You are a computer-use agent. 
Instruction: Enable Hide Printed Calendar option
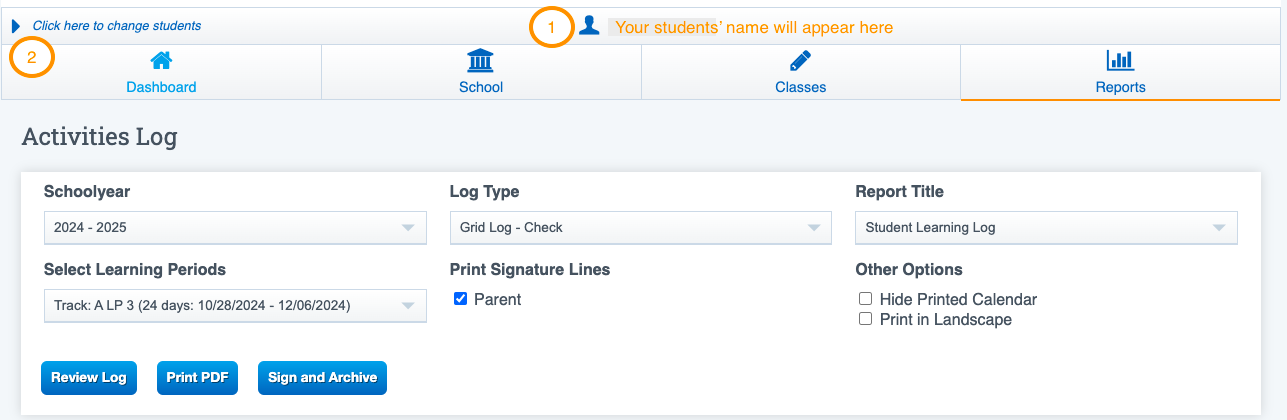click(x=866, y=299)
